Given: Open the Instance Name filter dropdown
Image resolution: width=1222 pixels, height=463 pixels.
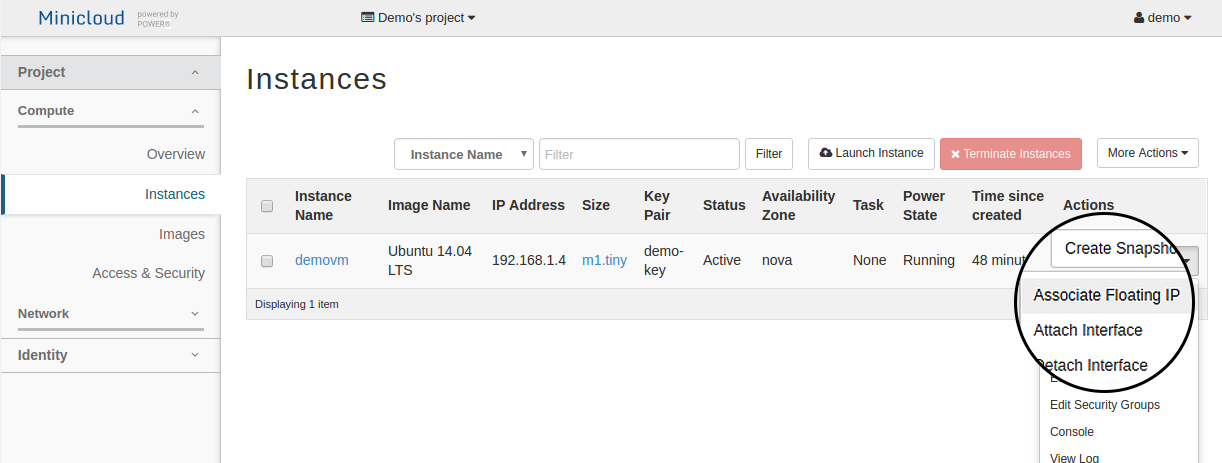Looking at the screenshot, I should coord(464,154).
